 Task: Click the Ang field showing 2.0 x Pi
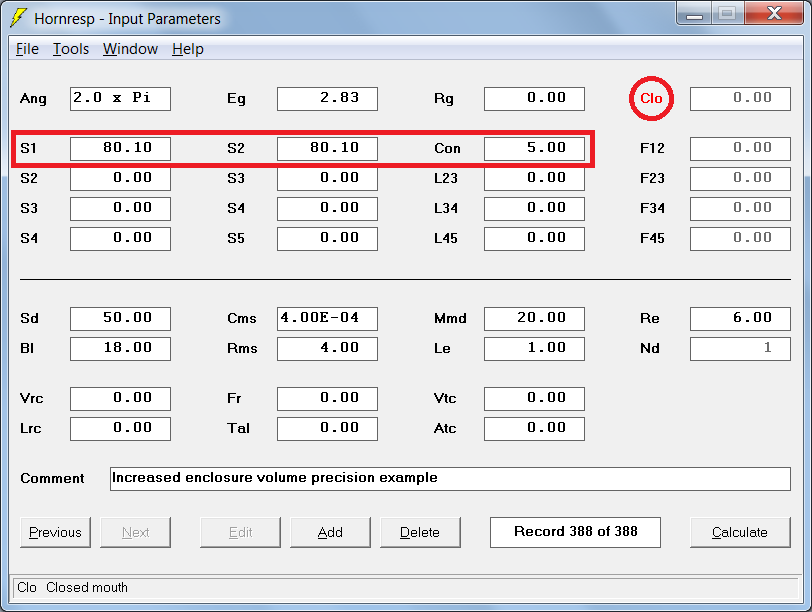tap(120, 99)
